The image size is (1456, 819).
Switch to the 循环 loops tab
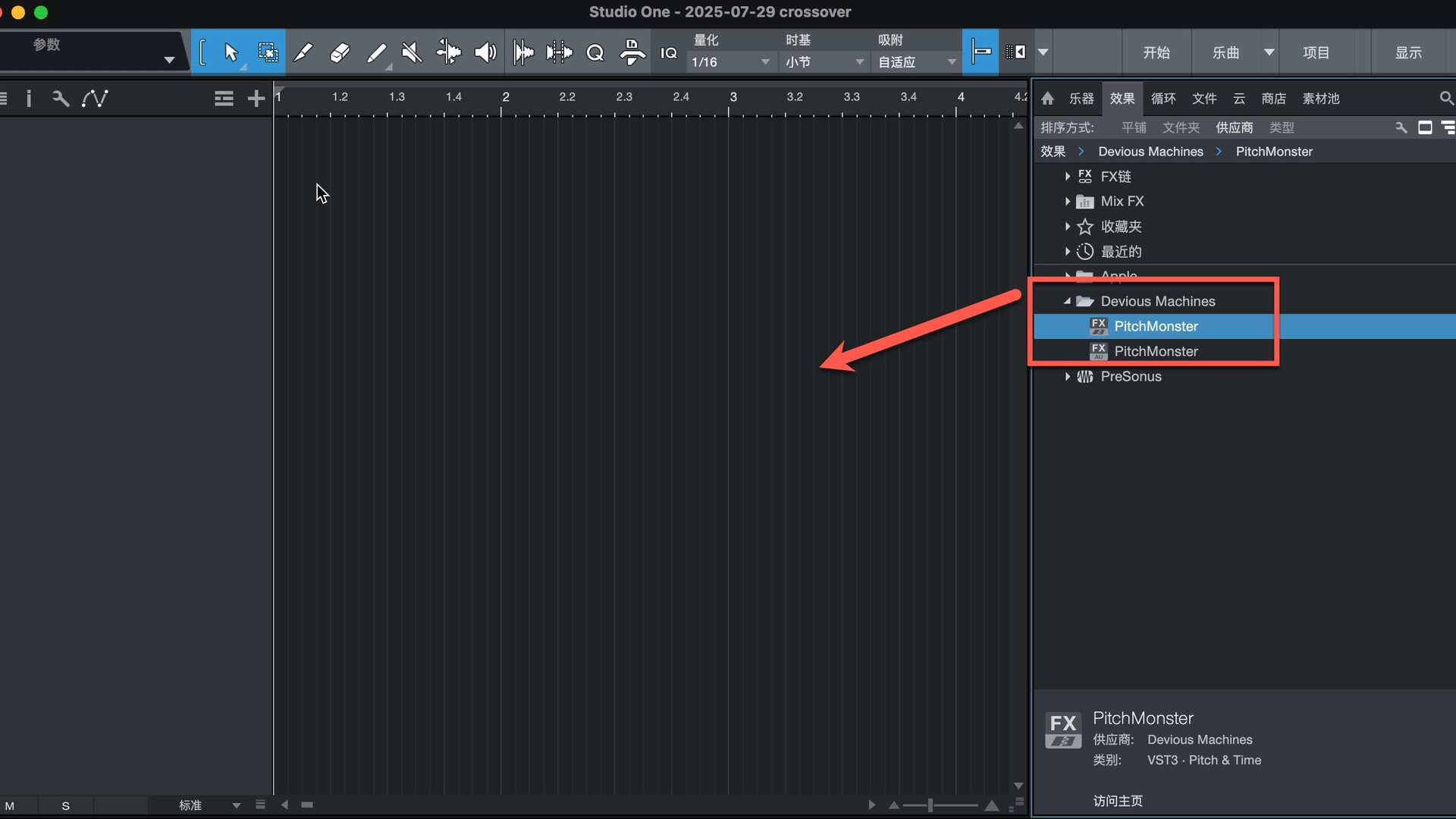tap(1163, 98)
